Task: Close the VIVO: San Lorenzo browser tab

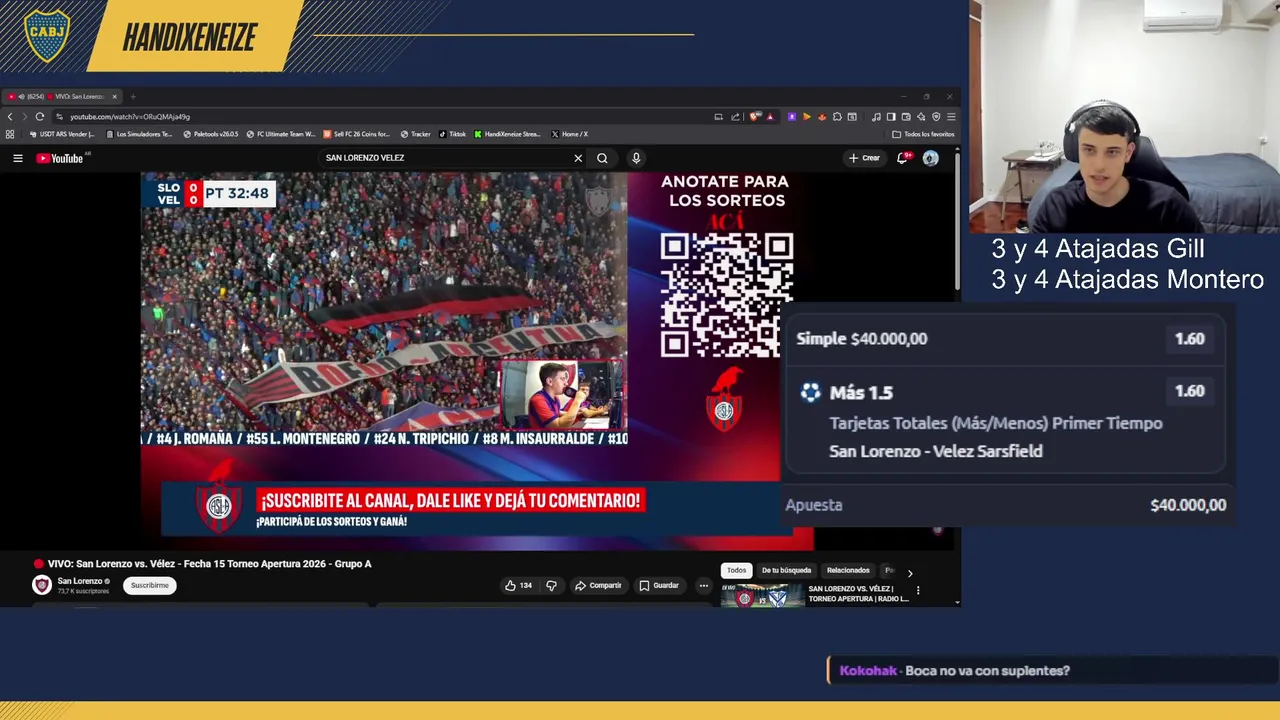Action: [x=114, y=97]
